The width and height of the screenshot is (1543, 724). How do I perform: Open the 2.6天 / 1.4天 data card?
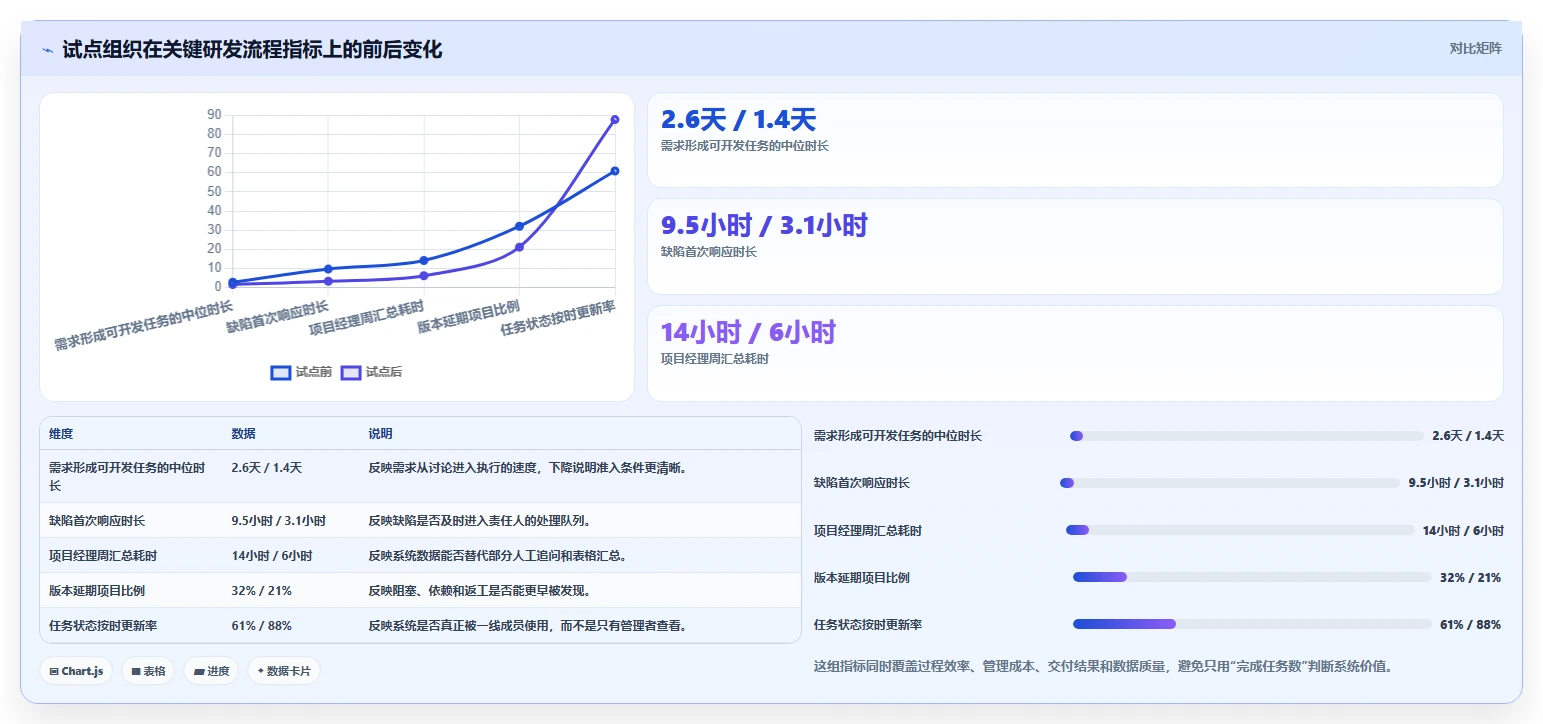[x=1075, y=140]
